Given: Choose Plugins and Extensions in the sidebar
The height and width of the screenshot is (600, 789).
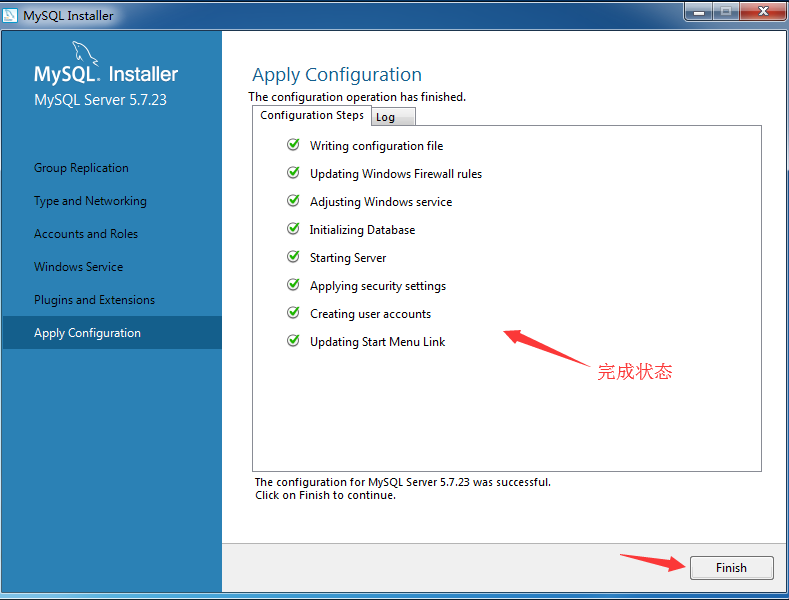Looking at the screenshot, I should click(x=94, y=300).
